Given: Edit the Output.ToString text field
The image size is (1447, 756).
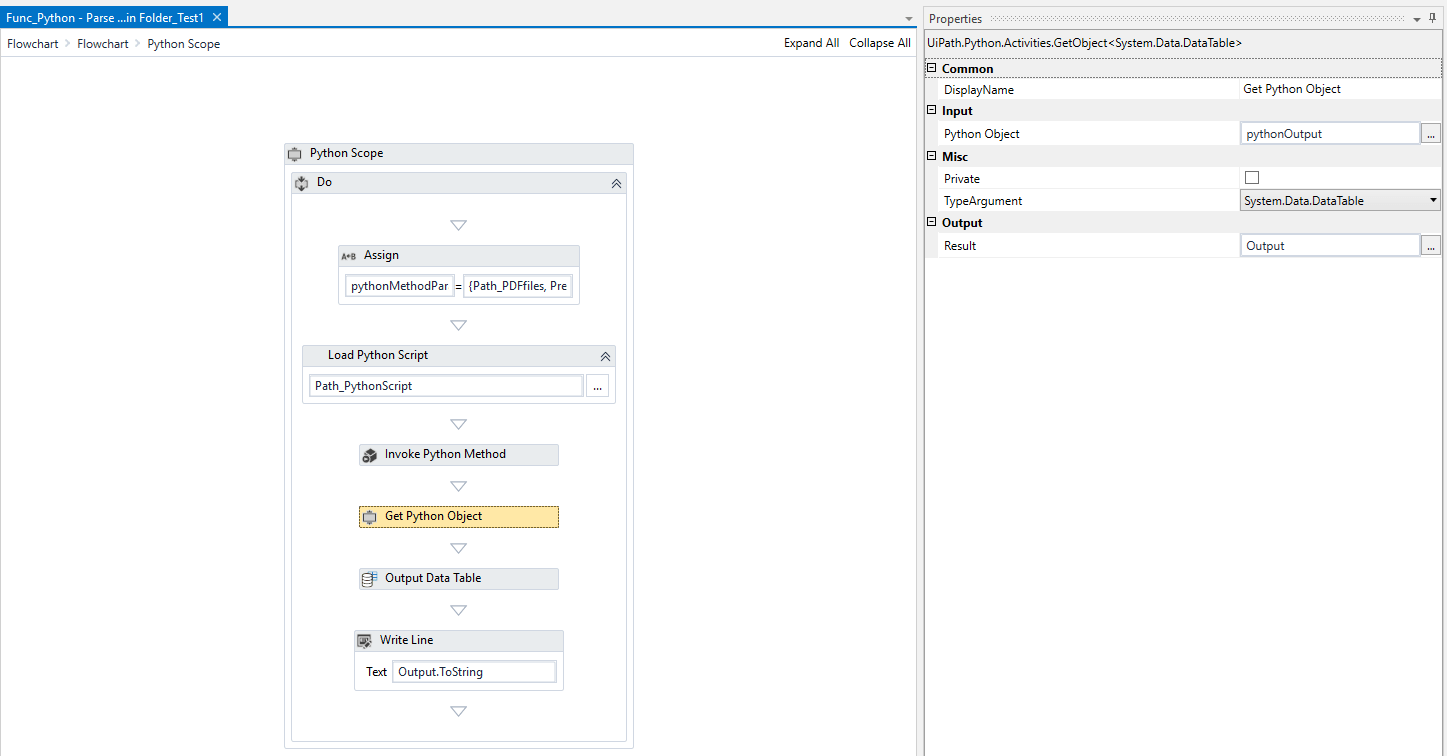Looking at the screenshot, I should click(474, 671).
